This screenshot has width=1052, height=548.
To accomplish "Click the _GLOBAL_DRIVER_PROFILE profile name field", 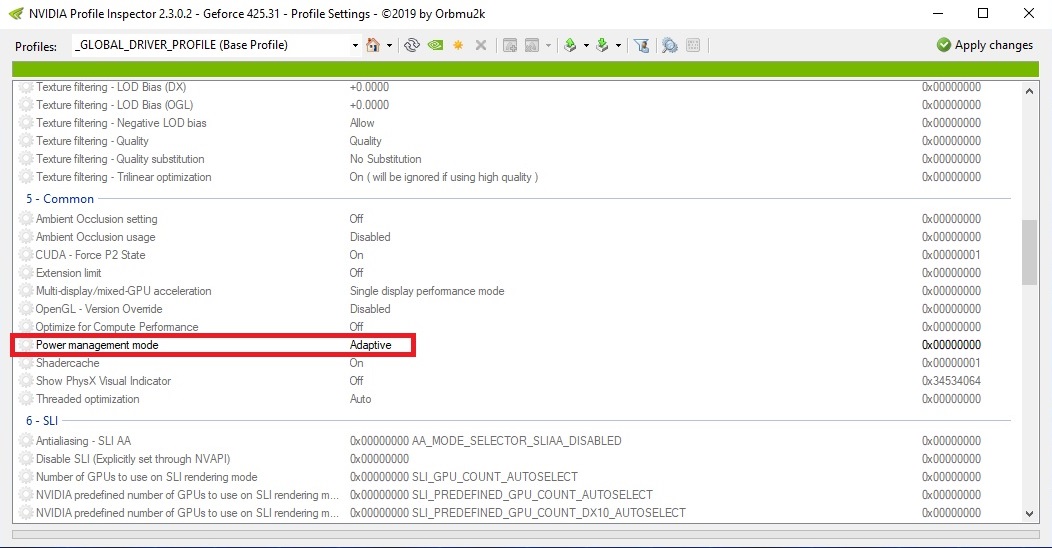I will click(211, 45).
